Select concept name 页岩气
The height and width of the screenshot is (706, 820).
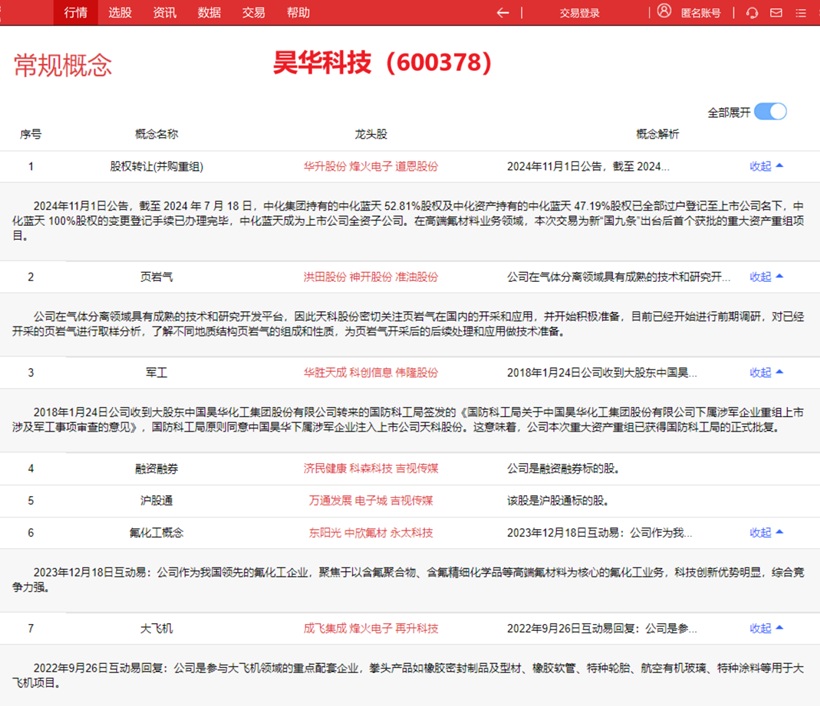click(x=156, y=277)
